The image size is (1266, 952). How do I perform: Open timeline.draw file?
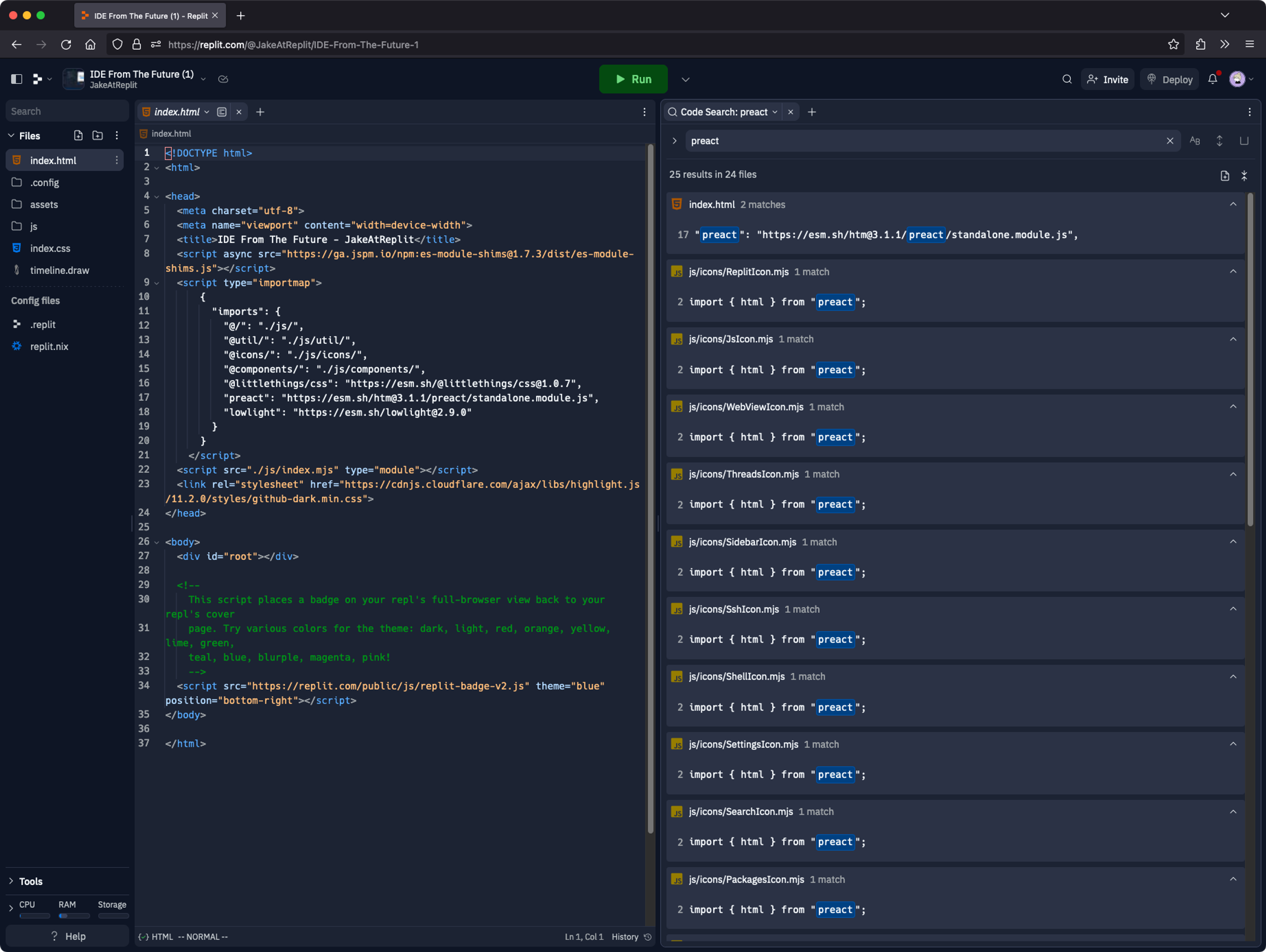[x=65, y=270]
